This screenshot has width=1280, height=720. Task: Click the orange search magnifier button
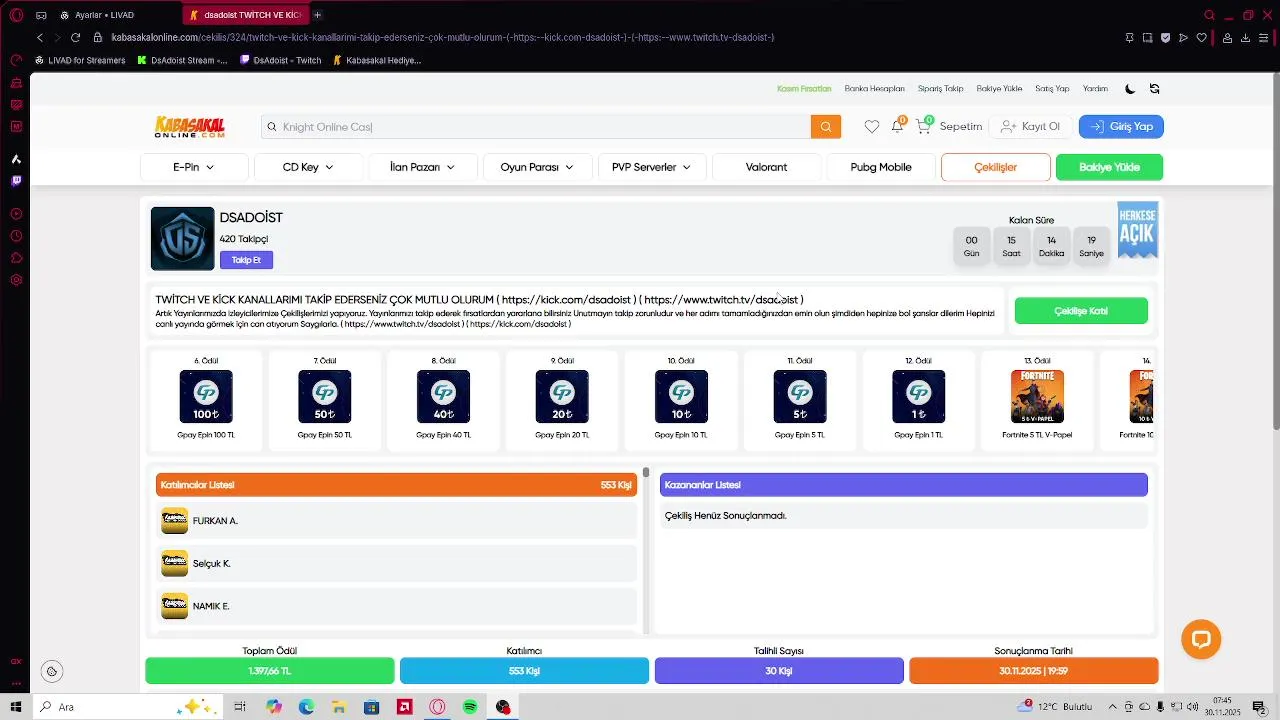coord(826,127)
